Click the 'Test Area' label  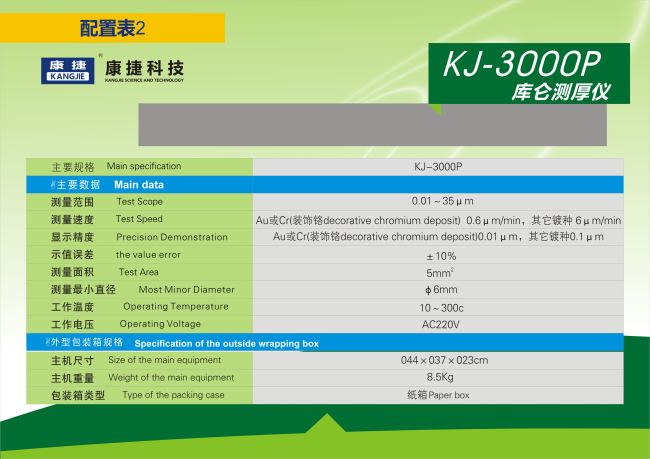138,272
